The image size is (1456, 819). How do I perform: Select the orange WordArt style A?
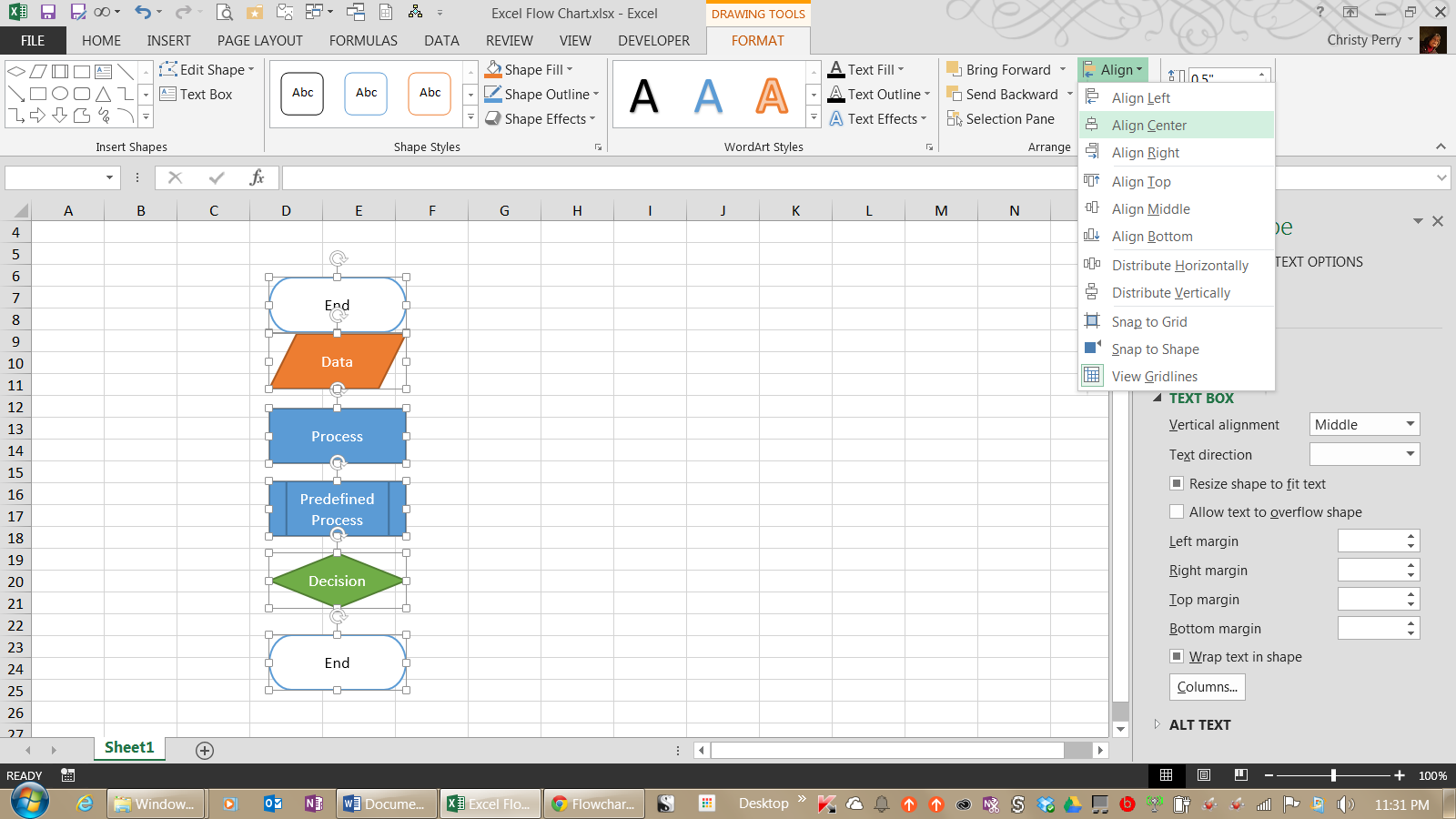click(772, 96)
